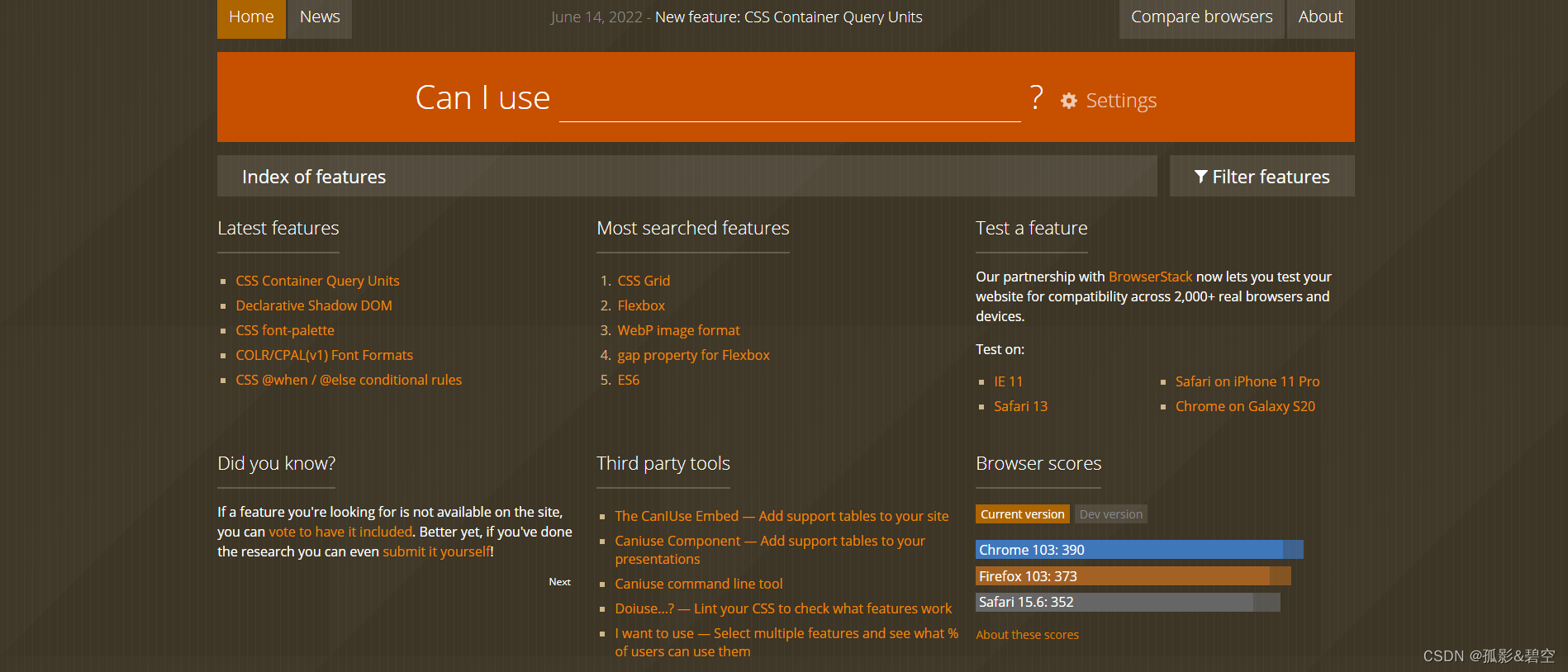
Task: Test on IE 11
Action: tap(1008, 381)
